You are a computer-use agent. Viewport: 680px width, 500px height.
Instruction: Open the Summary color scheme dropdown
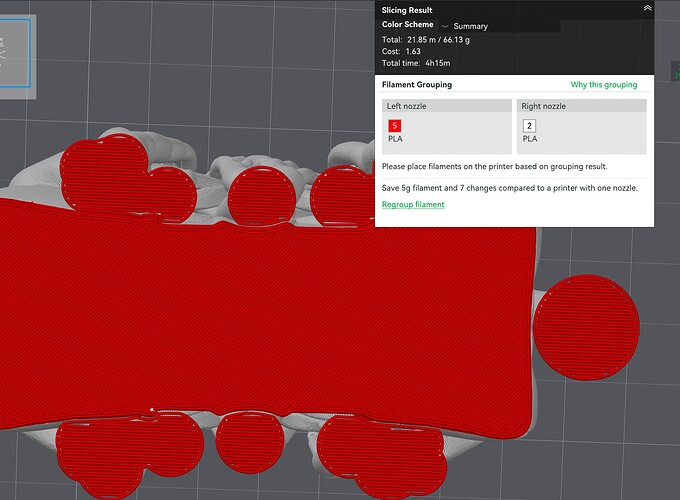pyautogui.click(x=500, y=26)
